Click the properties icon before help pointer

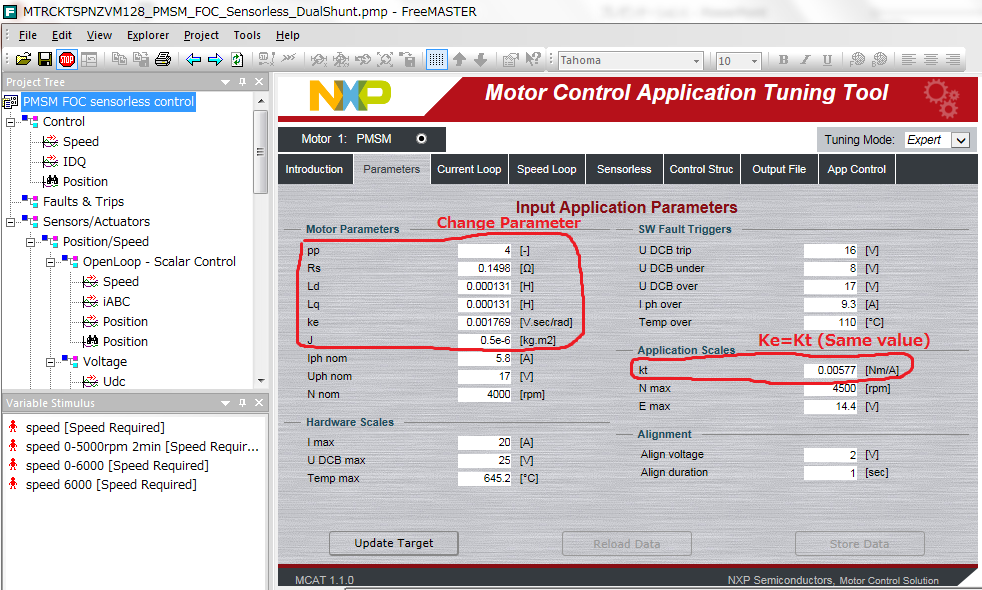(x=510, y=60)
